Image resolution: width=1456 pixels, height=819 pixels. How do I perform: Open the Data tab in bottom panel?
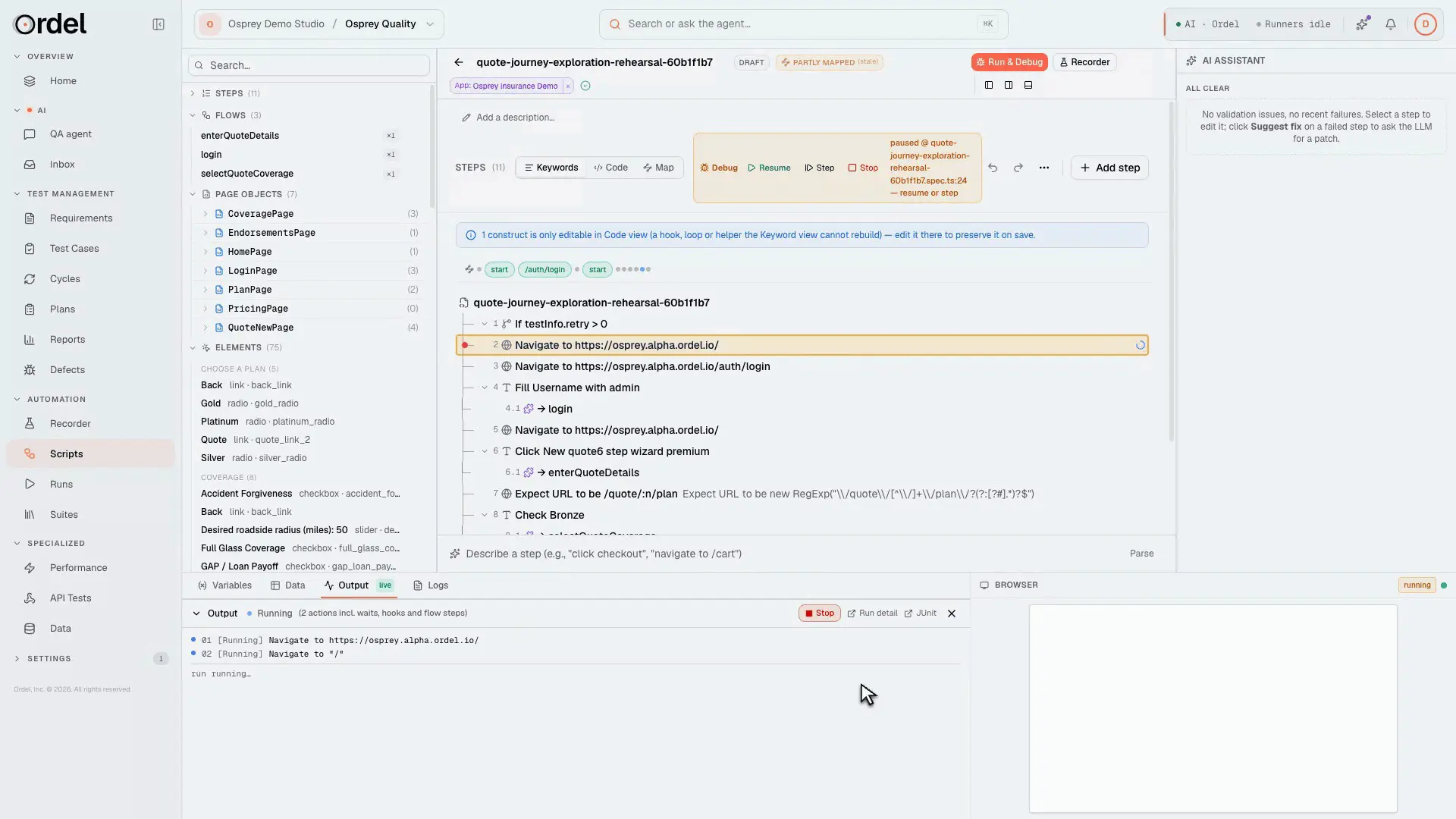[287, 585]
